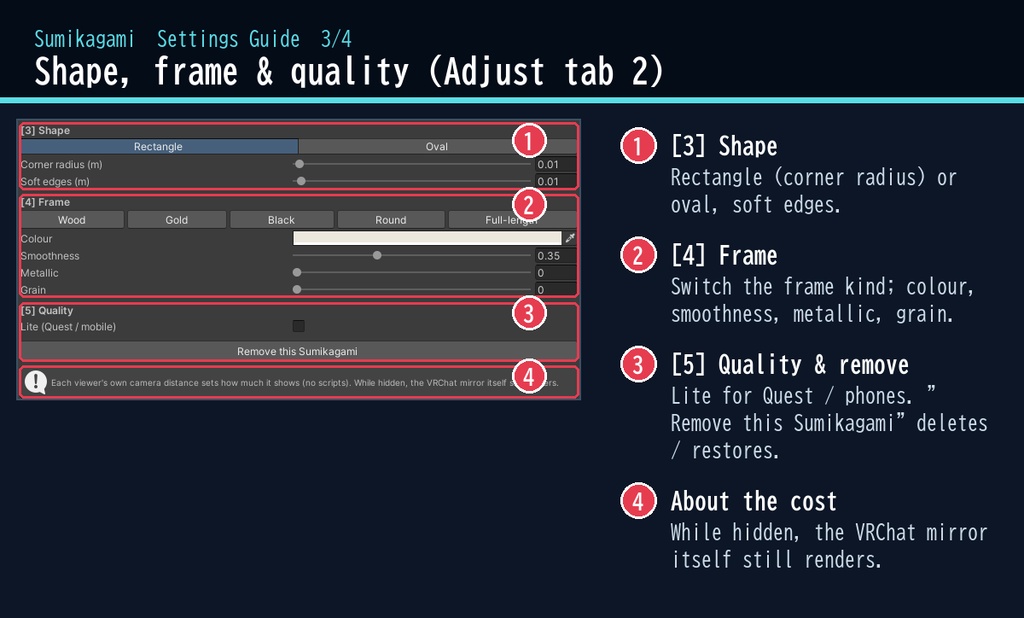Click the "Colour" property label

point(37,239)
